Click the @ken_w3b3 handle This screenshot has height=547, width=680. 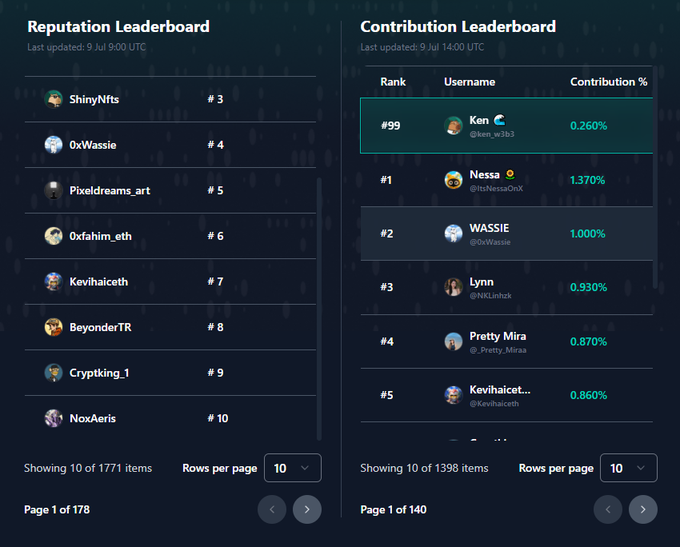(x=492, y=134)
